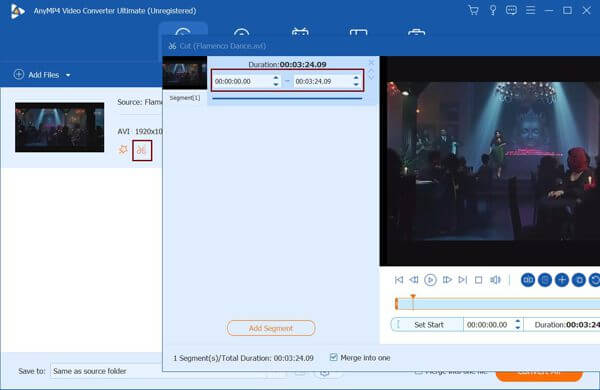
Task: Increase segment start time 00:00:00.00
Action: click(x=276, y=78)
